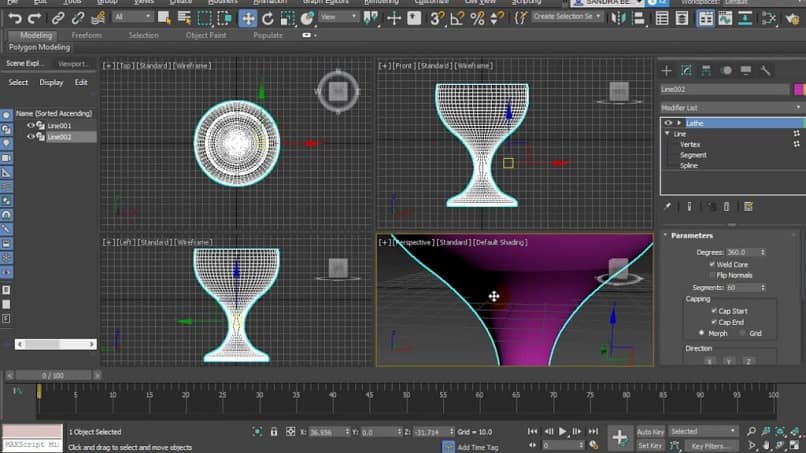Image resolution: width=806 pixels, height=453 pixels.
Task: Switch to the Freeform ribbon tab
Action: (x=87, y=35)
